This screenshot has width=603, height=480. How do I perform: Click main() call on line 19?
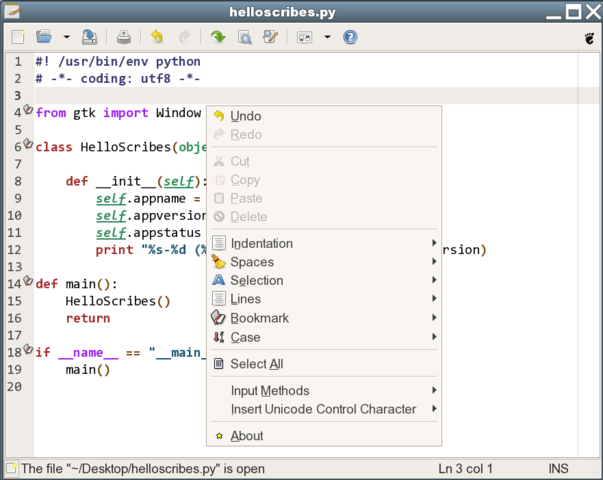coord(88,370)
